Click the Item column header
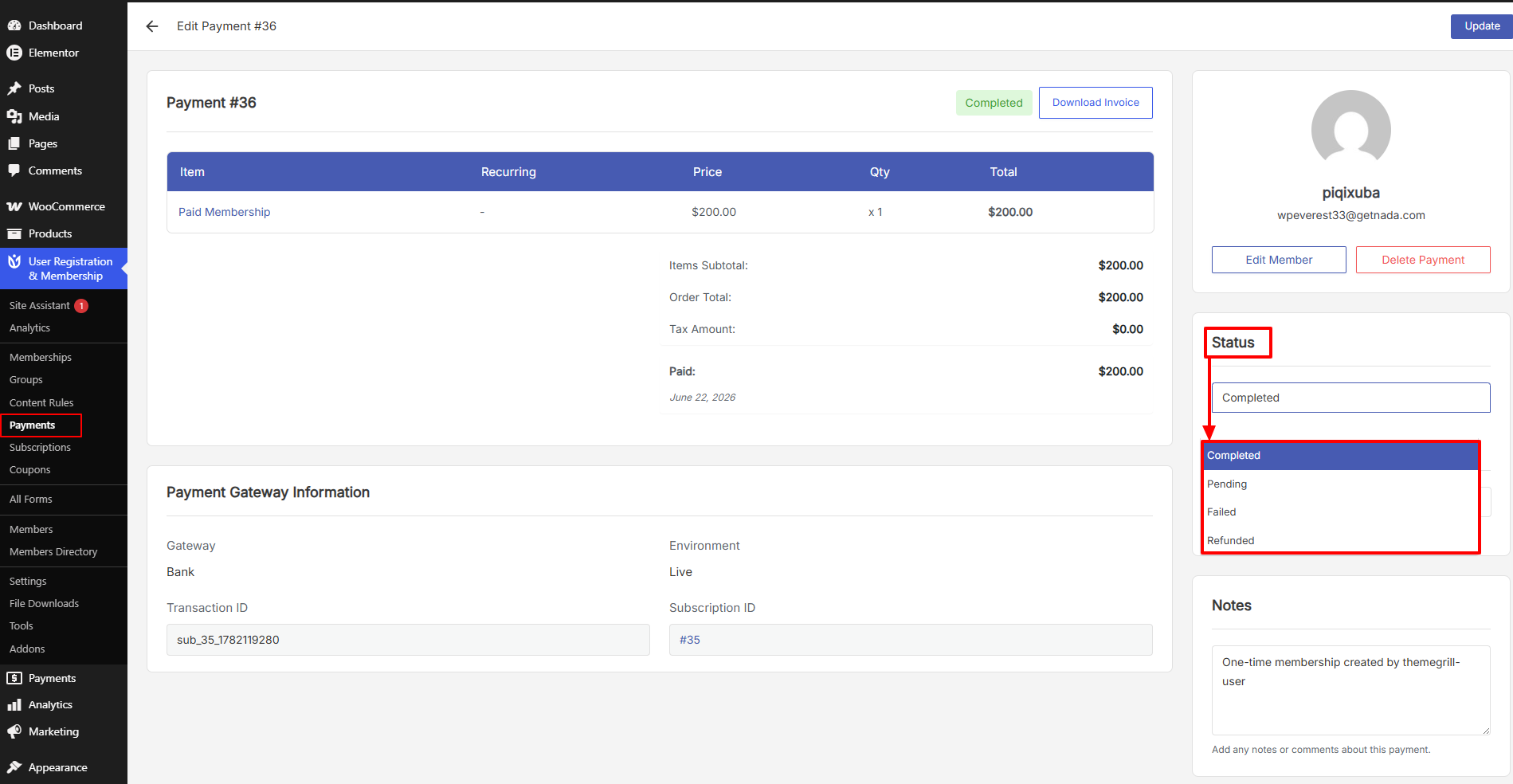 click(192, 172)
